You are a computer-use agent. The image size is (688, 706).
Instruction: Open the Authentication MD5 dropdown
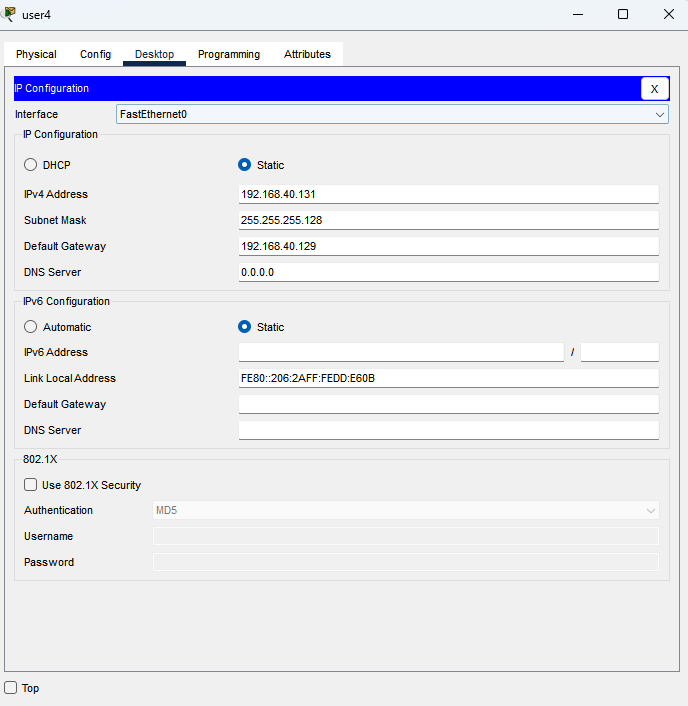406,510
